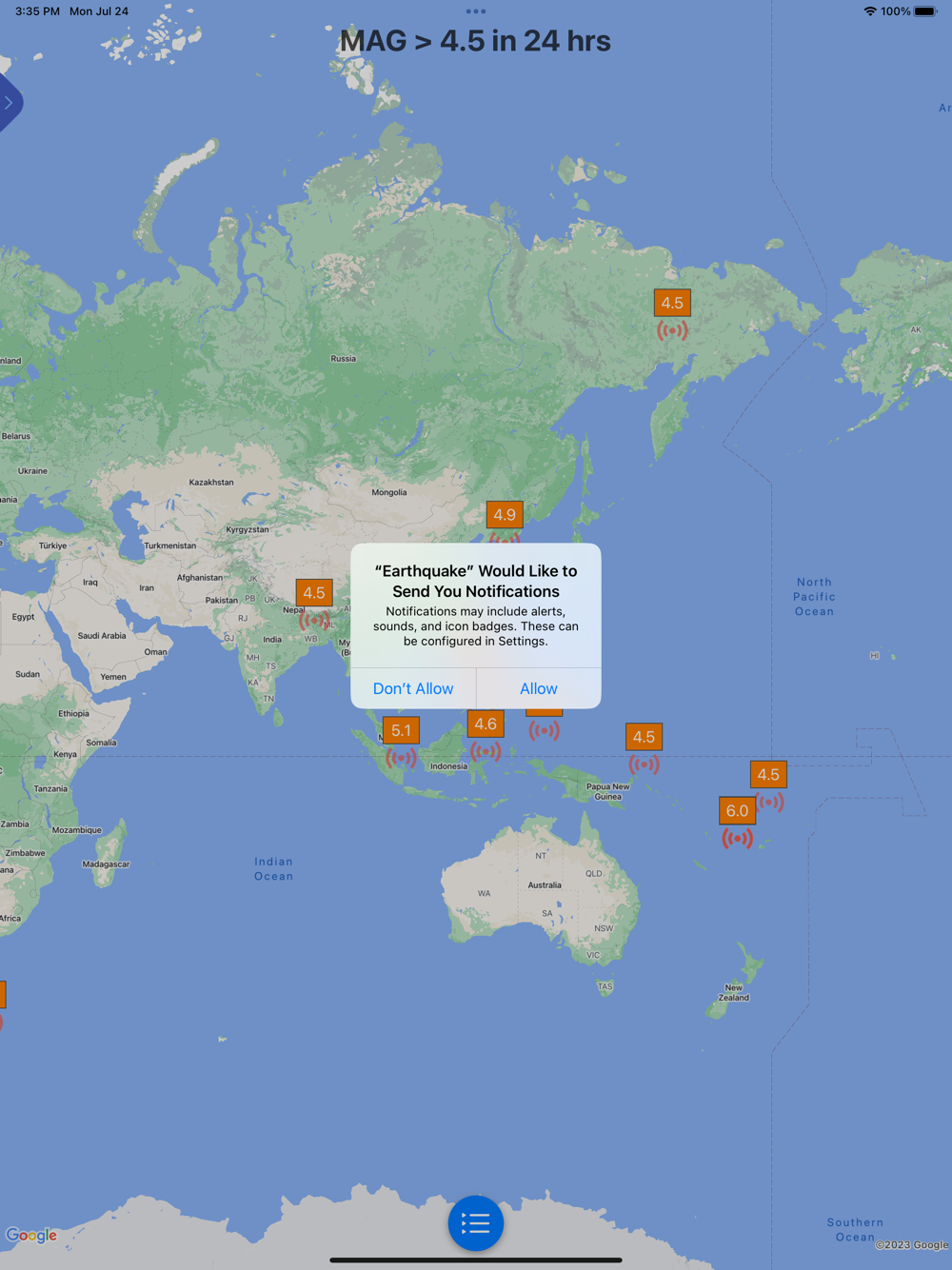Tap the New Zealand label
952x1270 pixels.
pos(734,993)
